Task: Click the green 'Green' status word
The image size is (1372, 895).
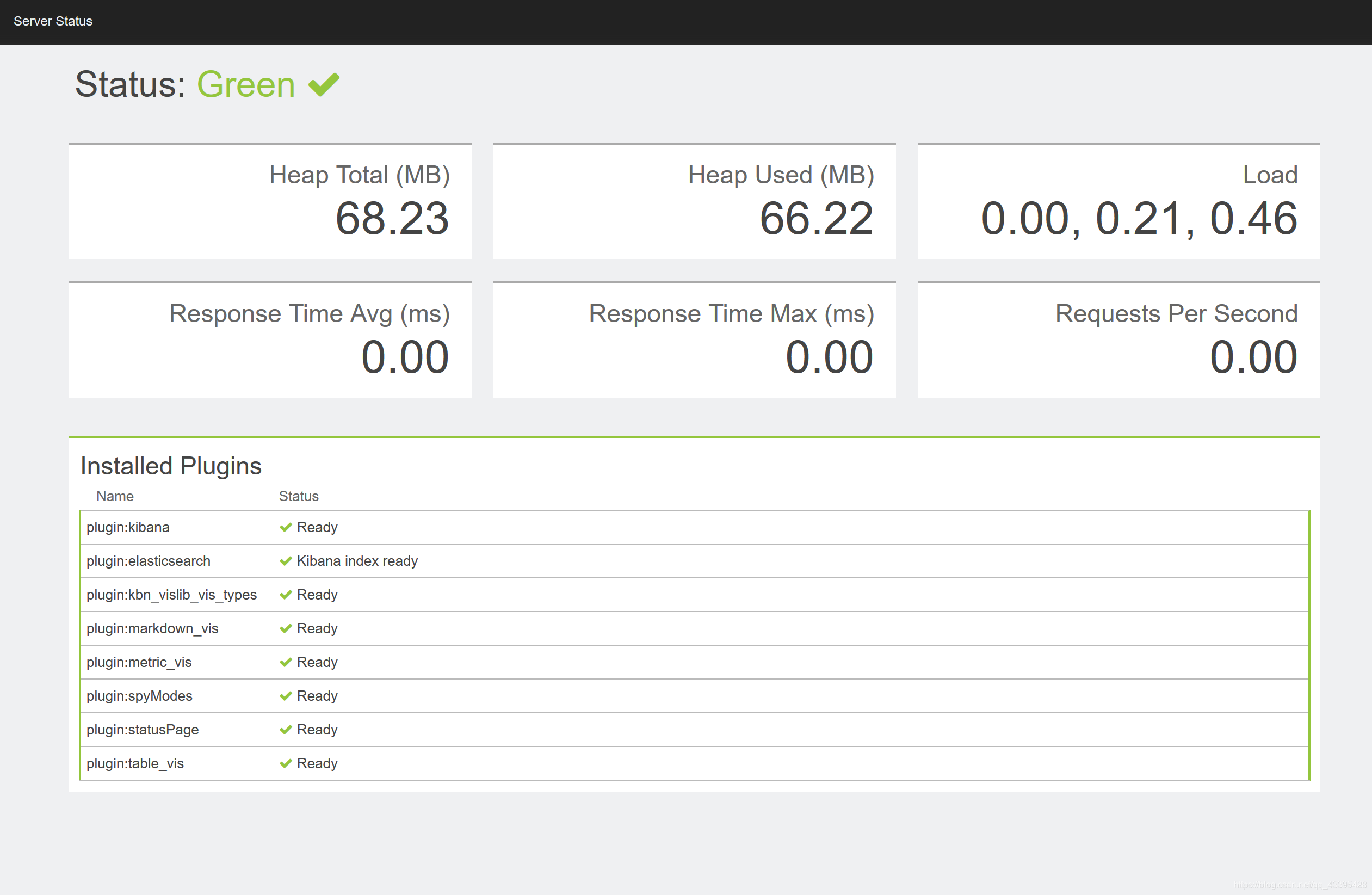Action: click(246, 85)
